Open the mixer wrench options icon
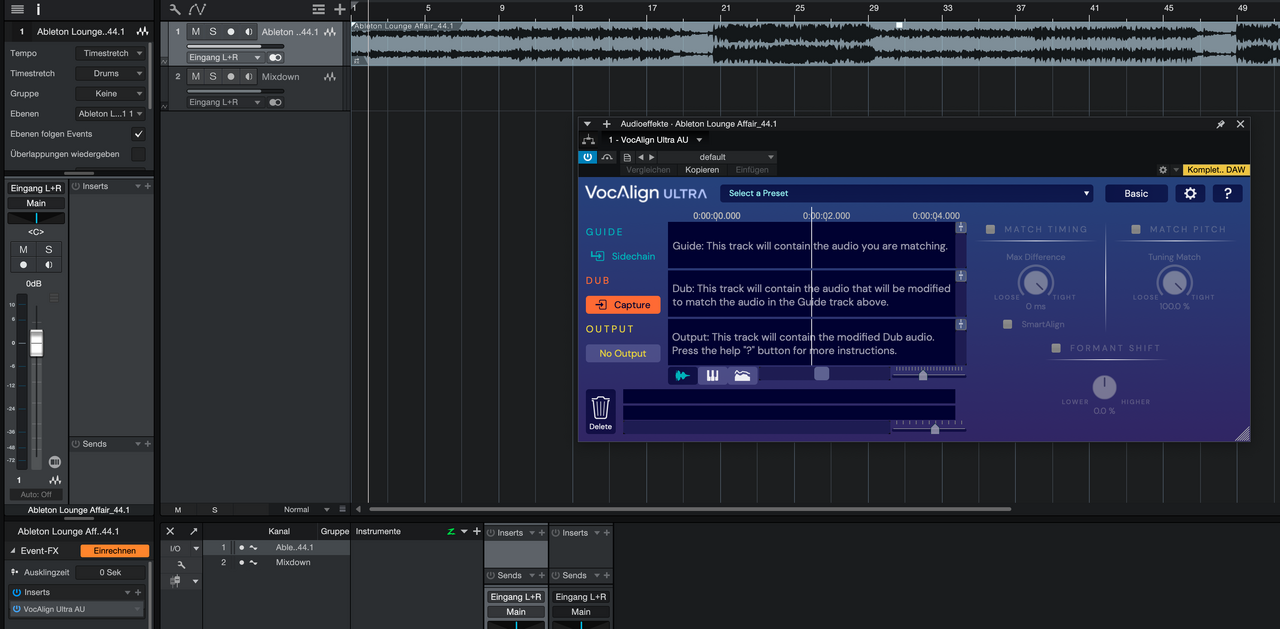The width and height of the screenshot is (1280, 629). click(x=181, y=564)
